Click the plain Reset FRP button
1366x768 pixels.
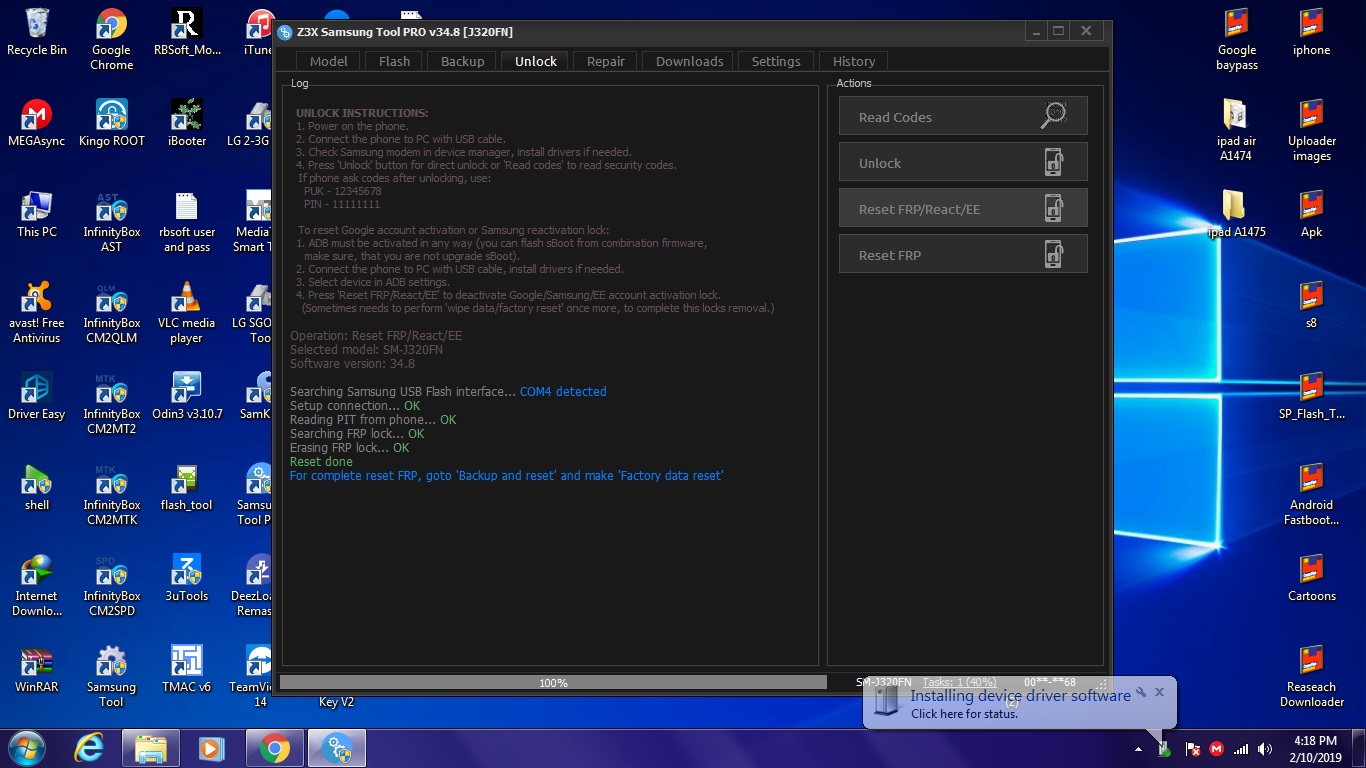pos(963,254)
